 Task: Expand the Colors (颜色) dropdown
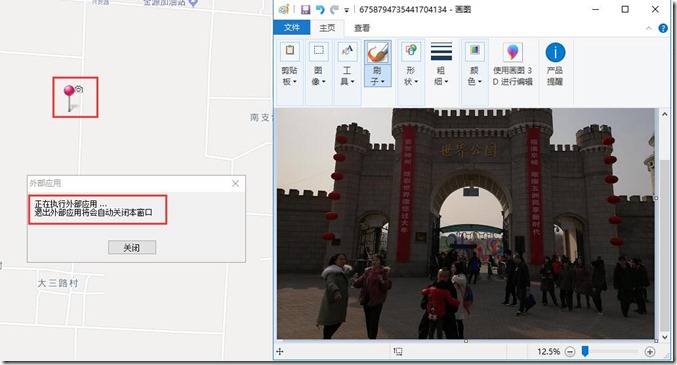click(474, 64)
